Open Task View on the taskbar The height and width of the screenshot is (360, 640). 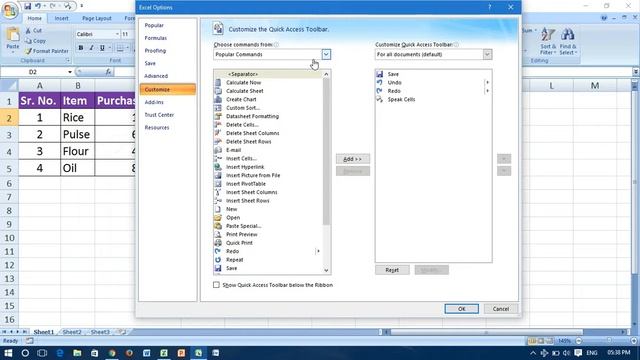(x=42, y=353)
